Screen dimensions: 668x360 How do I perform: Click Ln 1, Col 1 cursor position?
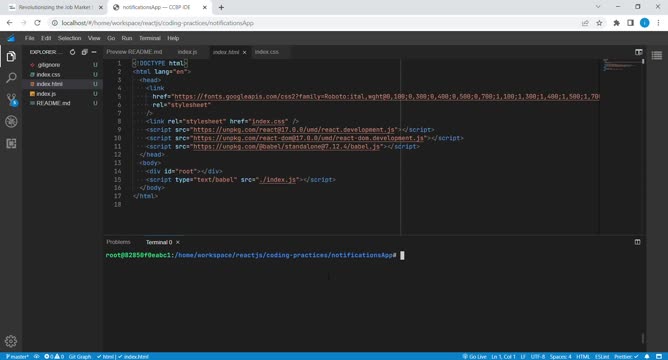(503, 357)
